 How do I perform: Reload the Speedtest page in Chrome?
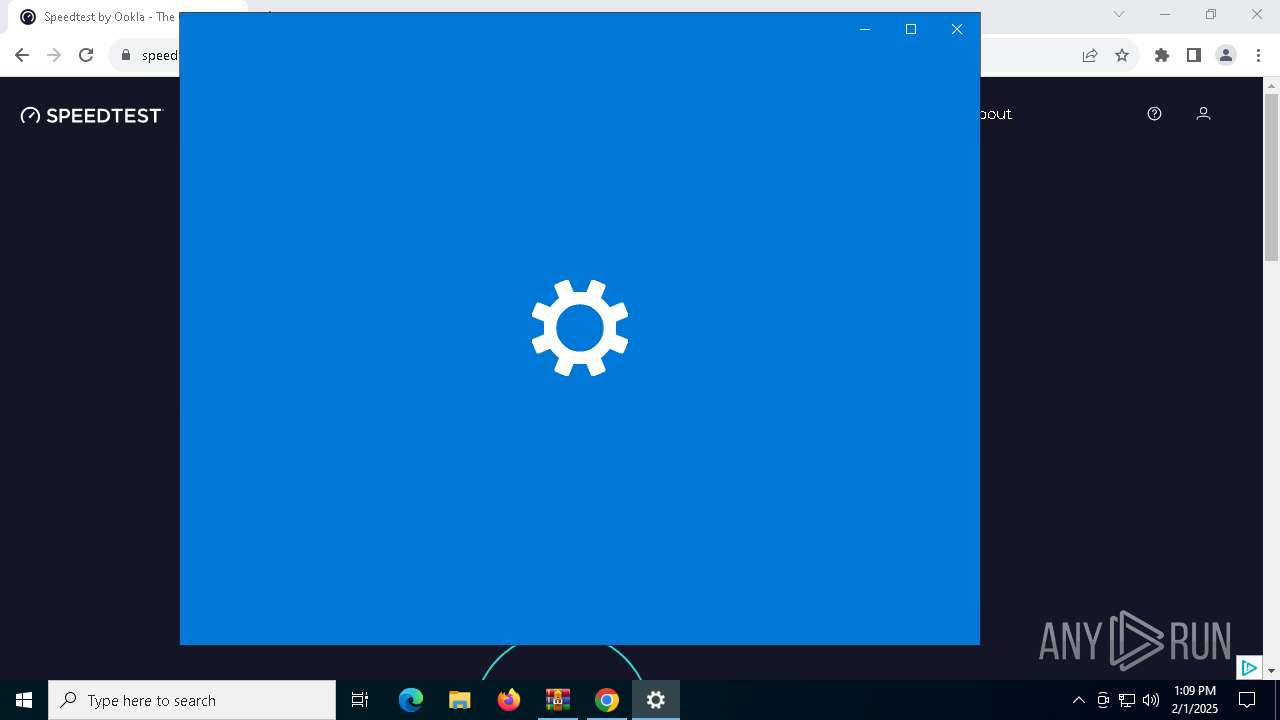coord(86,55)
